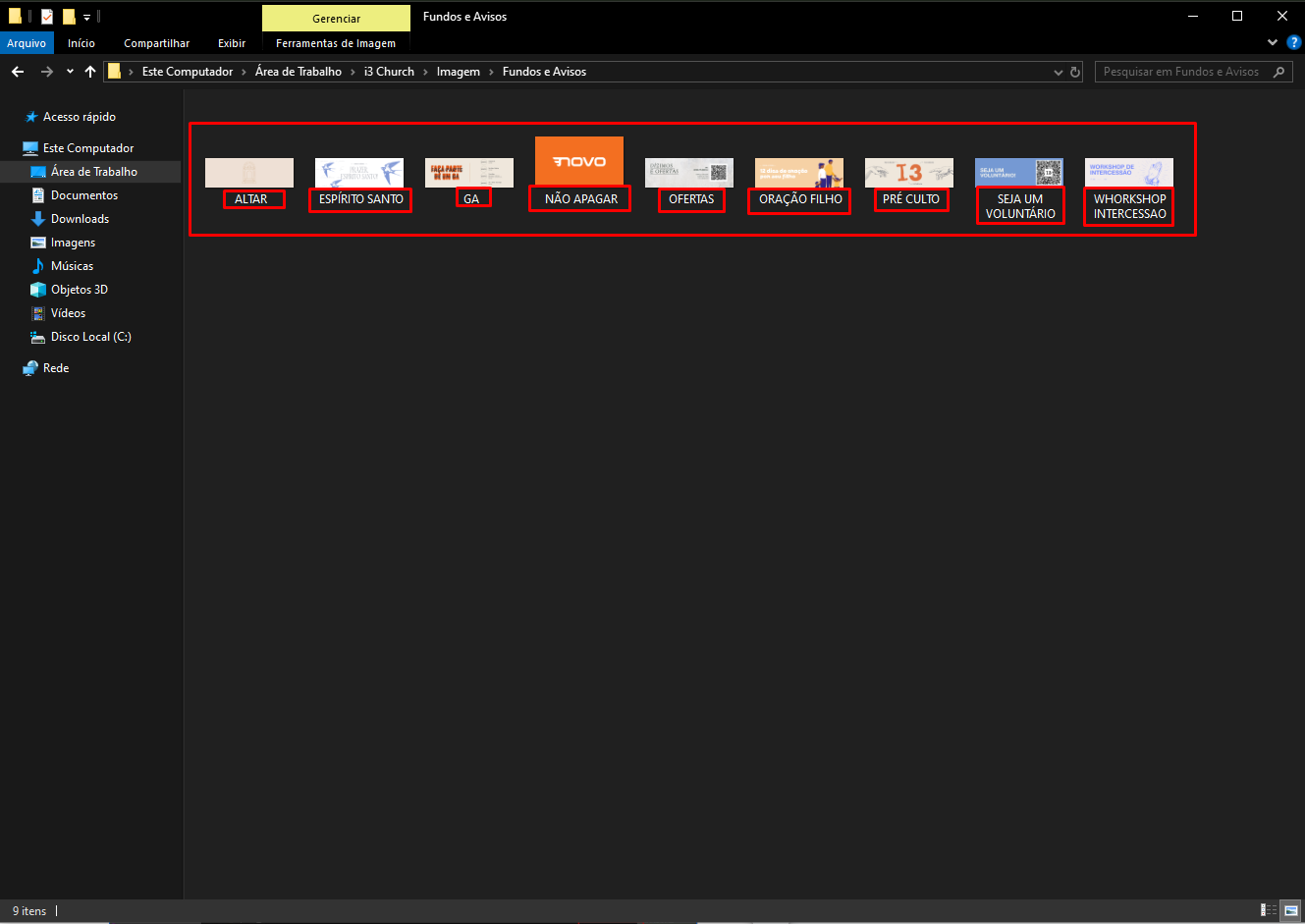Select Acesso rápido in navigation pane
Screen dimensions: 1305x924
(x=80, y=117)
